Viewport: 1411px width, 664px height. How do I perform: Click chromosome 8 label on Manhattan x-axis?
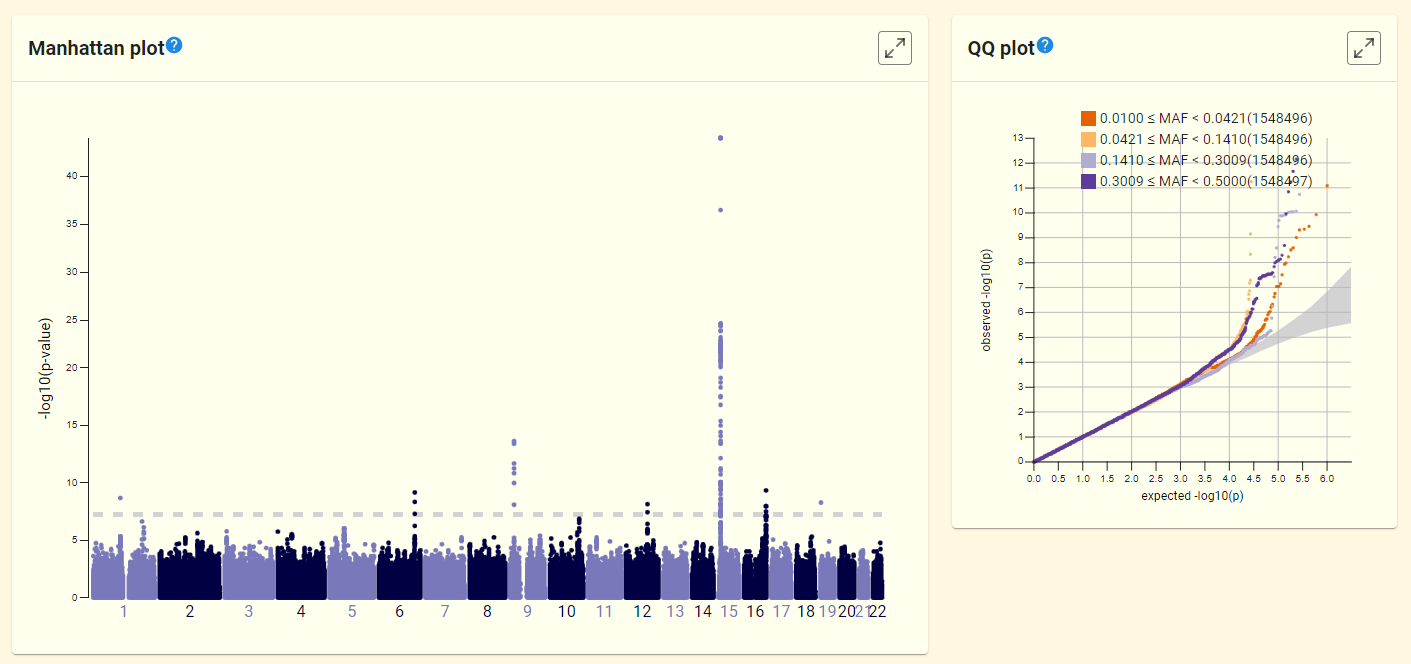point(487,611)
